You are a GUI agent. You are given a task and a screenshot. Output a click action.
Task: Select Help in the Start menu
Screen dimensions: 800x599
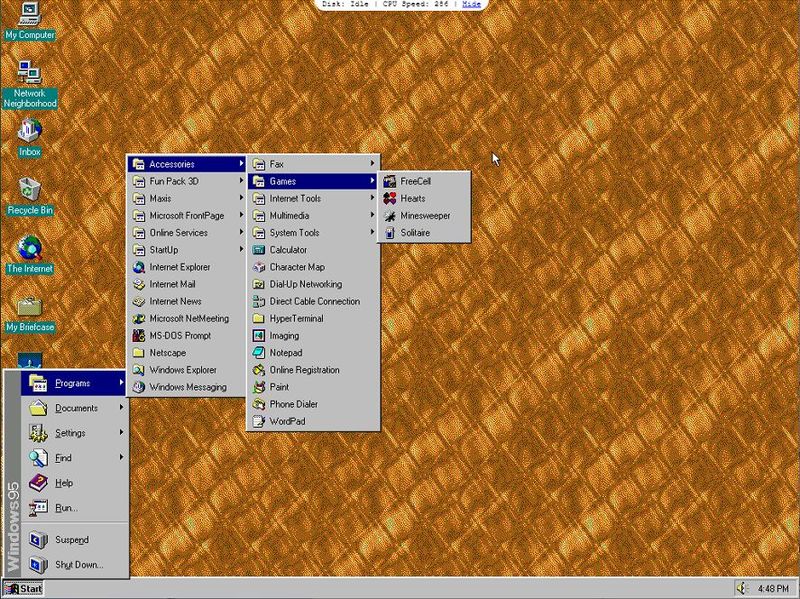click(x=74, y=483)
